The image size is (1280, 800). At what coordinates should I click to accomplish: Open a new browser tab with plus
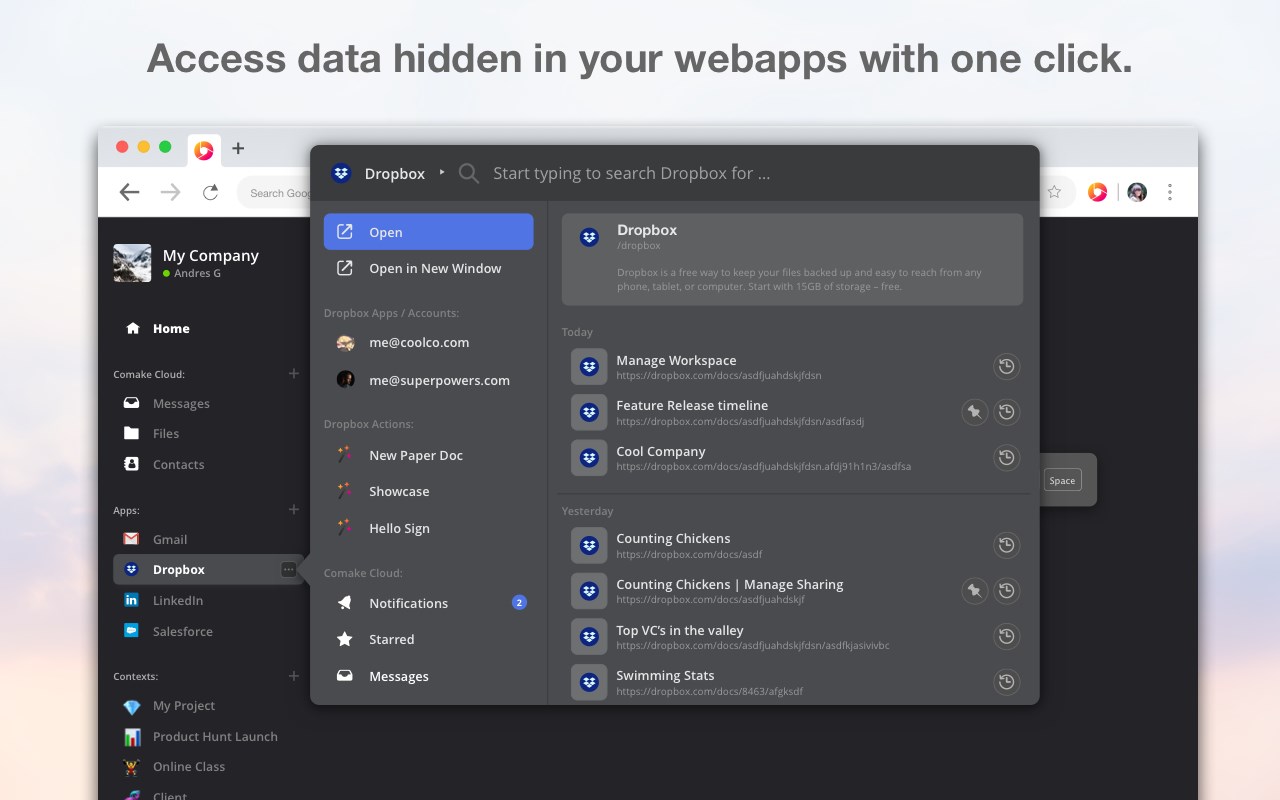(238, 149)
